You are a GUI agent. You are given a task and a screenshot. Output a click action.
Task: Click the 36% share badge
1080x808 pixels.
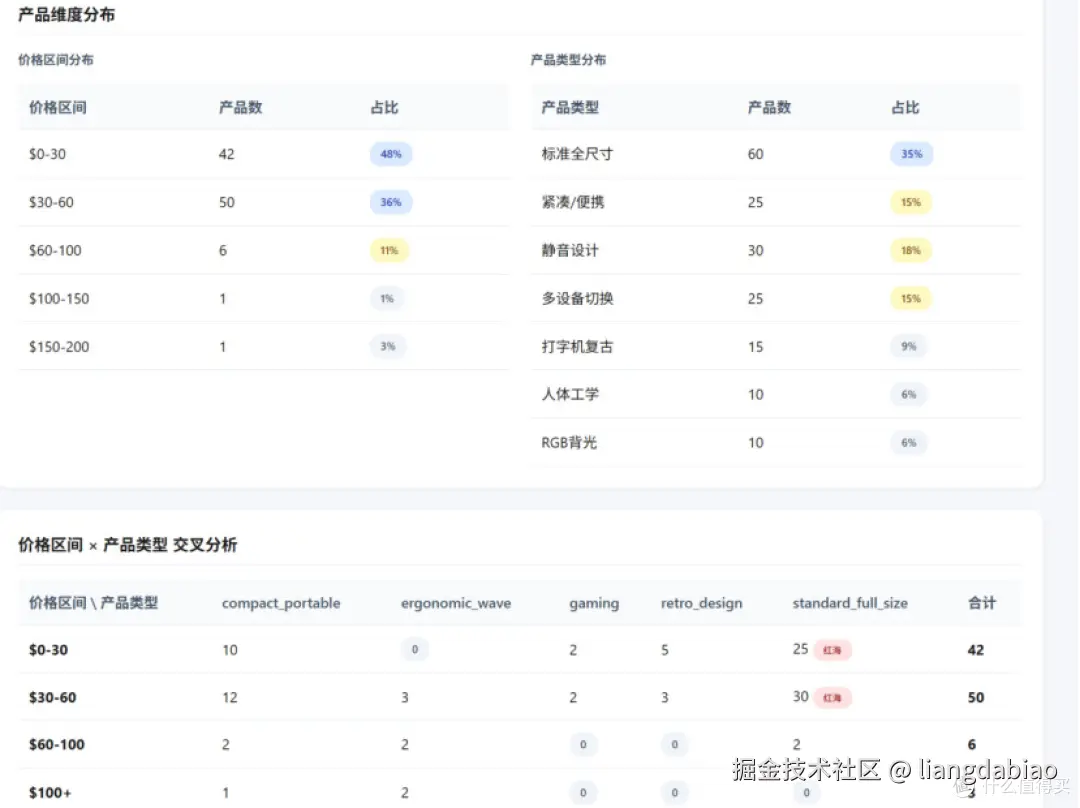point(391,202)
